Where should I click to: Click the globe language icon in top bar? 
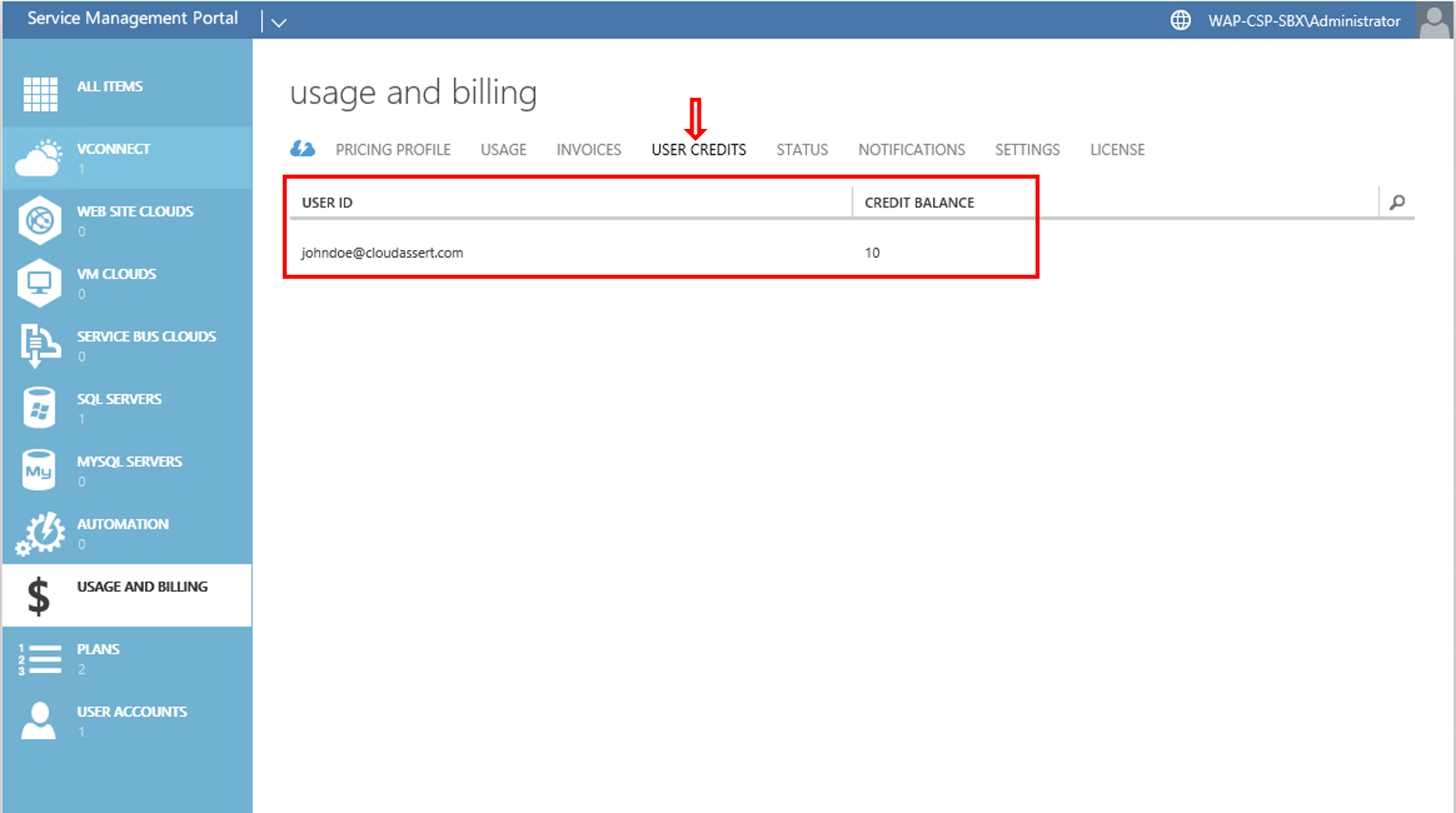point(1180,20)
